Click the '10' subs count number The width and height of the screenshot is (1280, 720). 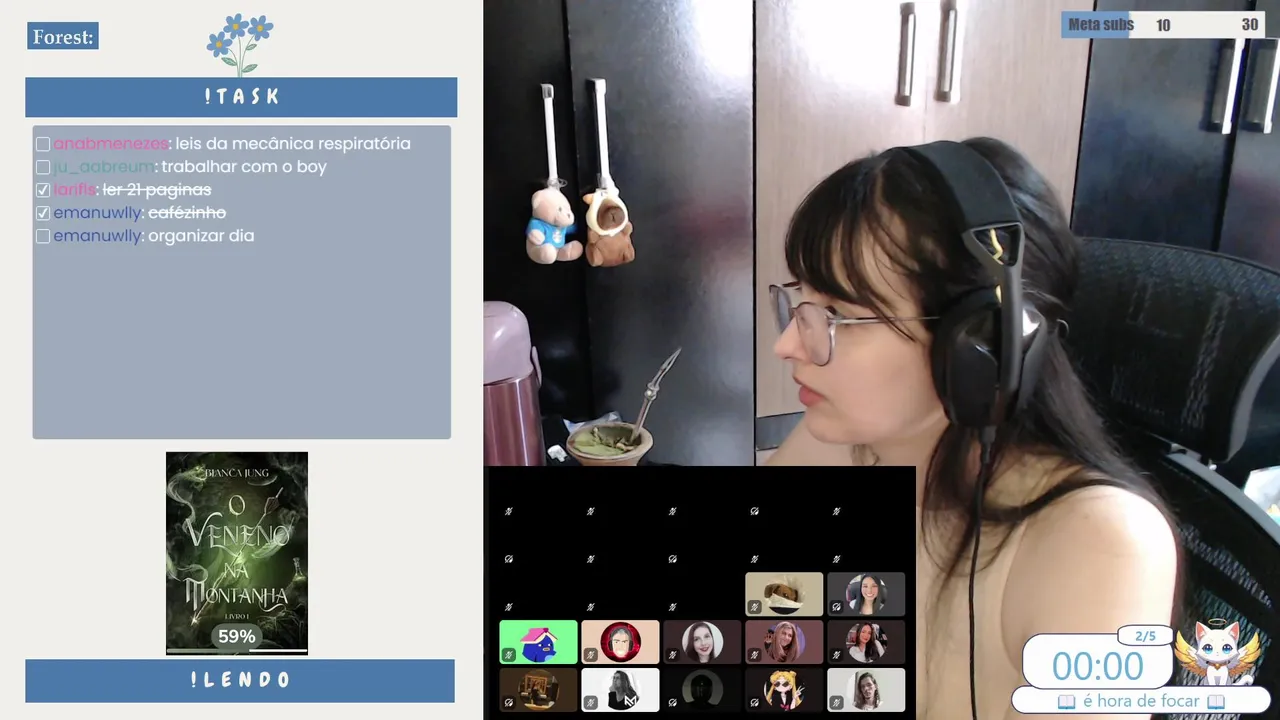[x=1163, y=25]
